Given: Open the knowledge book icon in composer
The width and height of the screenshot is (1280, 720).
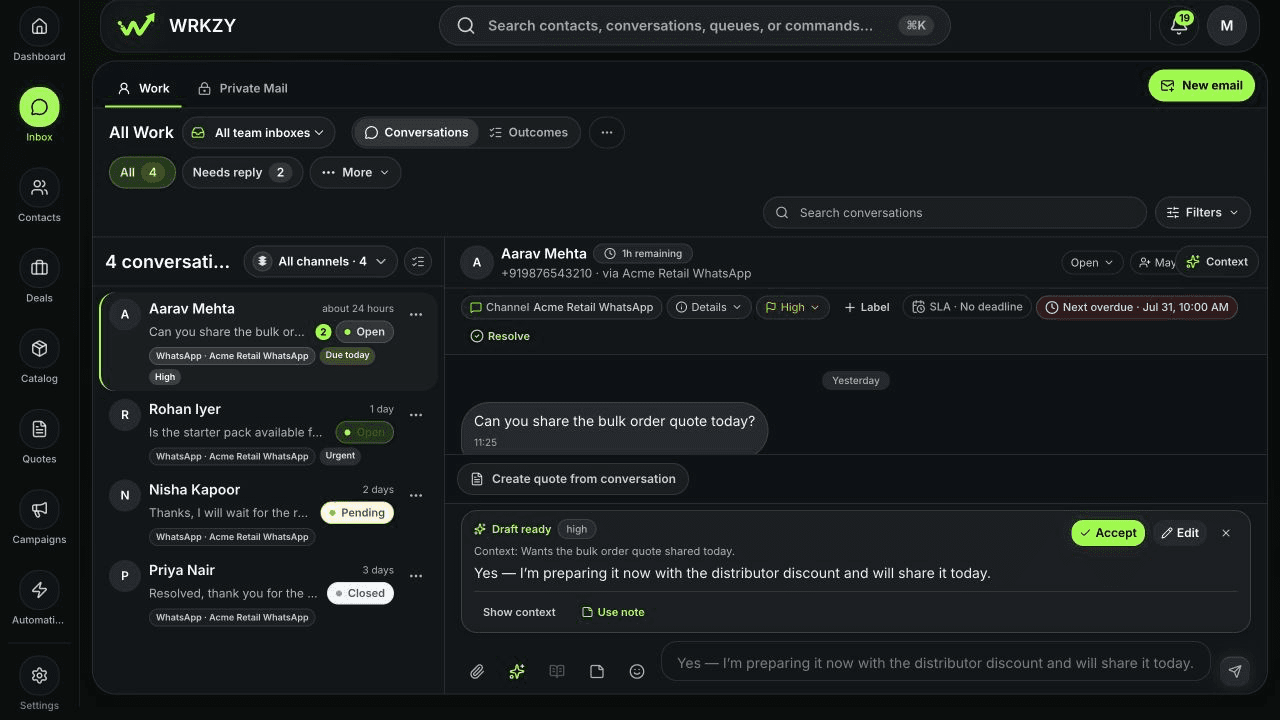Looking at the screenshot, I should 557,672.
